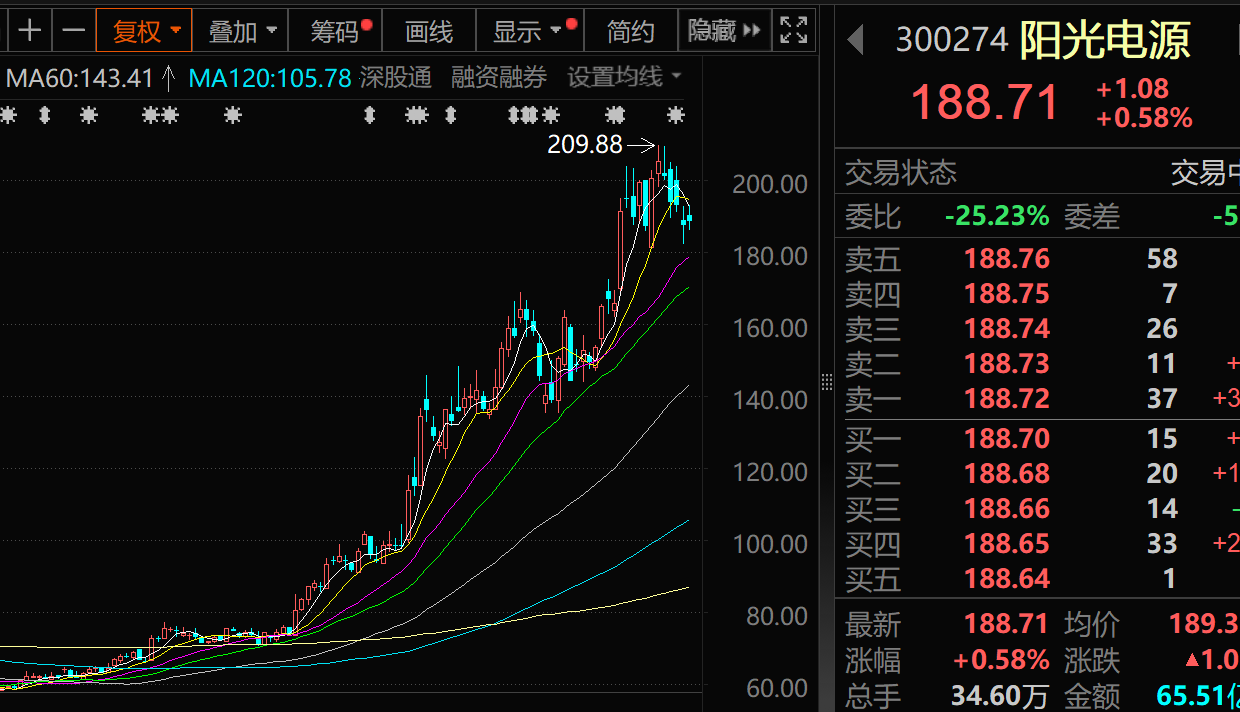
Task: Open the 显示 display dropdown
Action: tap(528, 30)
